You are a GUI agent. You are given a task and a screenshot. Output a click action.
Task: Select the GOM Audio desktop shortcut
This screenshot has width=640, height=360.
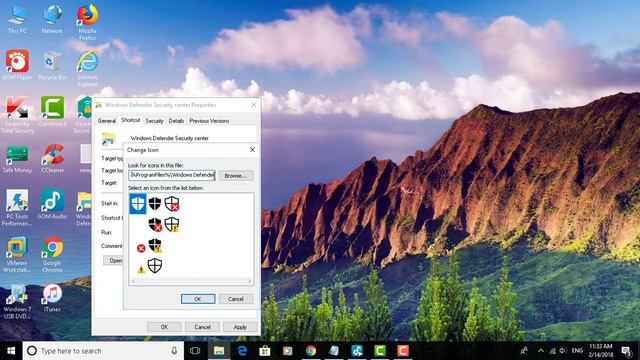coord(52,205)
